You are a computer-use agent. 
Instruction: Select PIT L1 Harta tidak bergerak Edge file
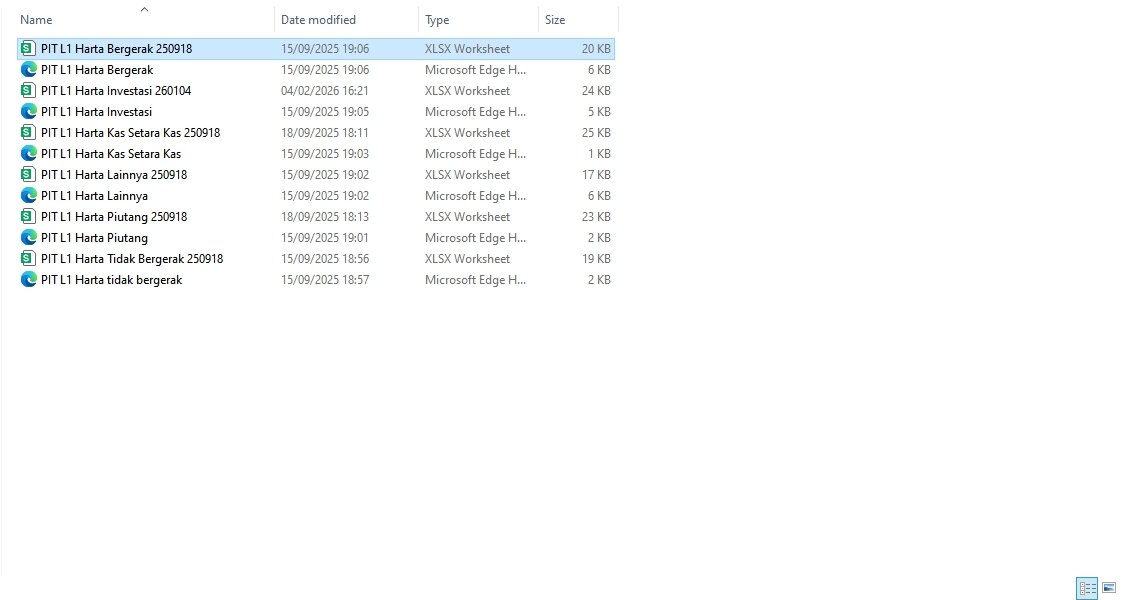[111, 280]
